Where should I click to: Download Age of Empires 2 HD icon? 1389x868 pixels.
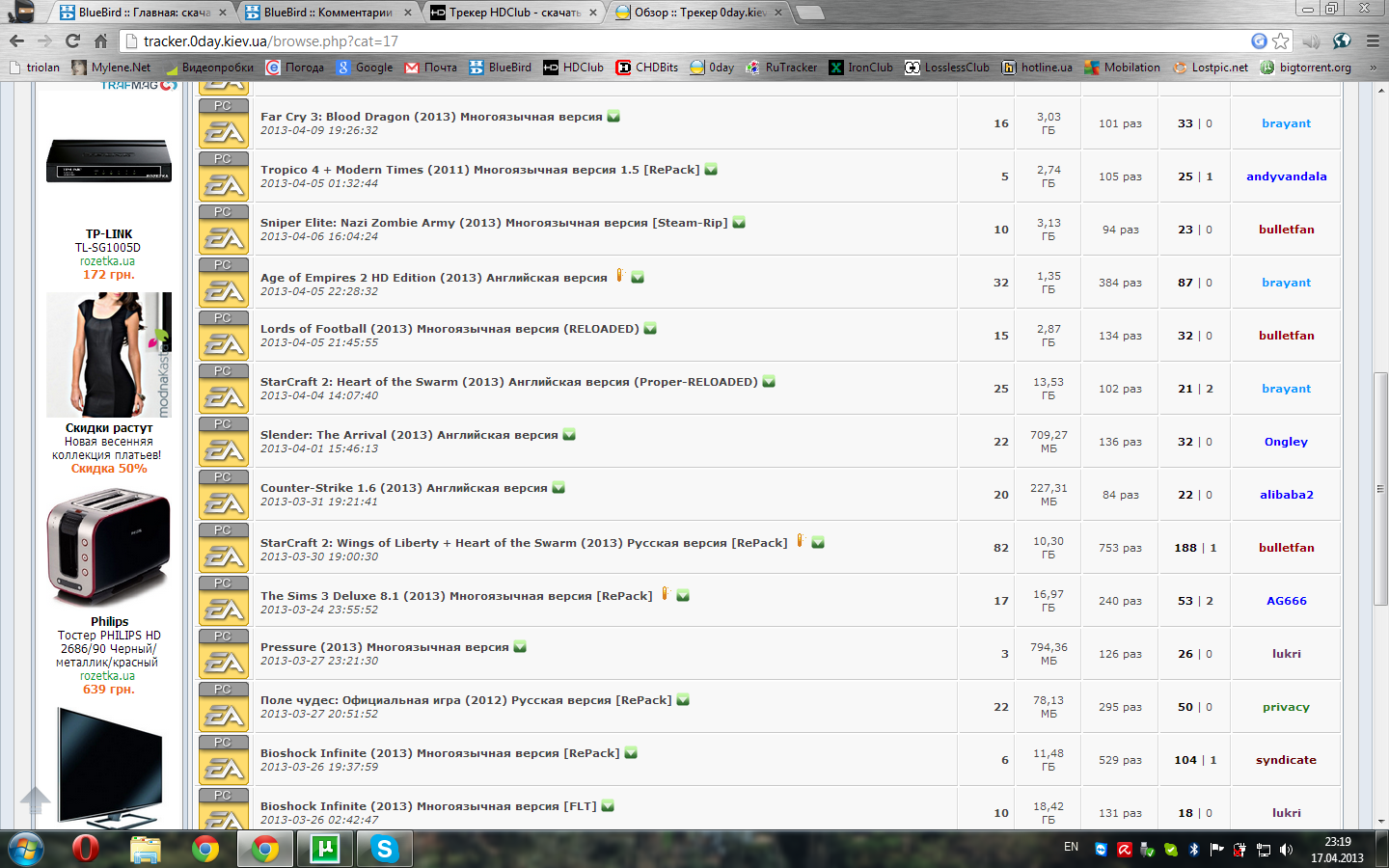(638, 278)
